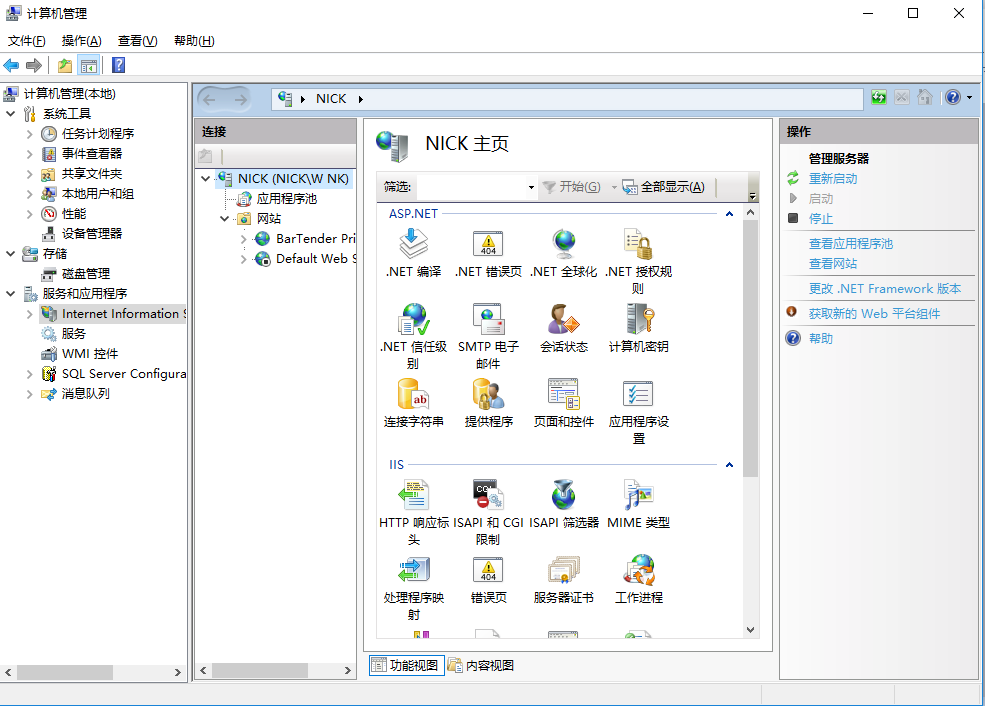Select 应用程序池 in the connections tree
This screenshot has height=706, width=985.
(286, 199)
